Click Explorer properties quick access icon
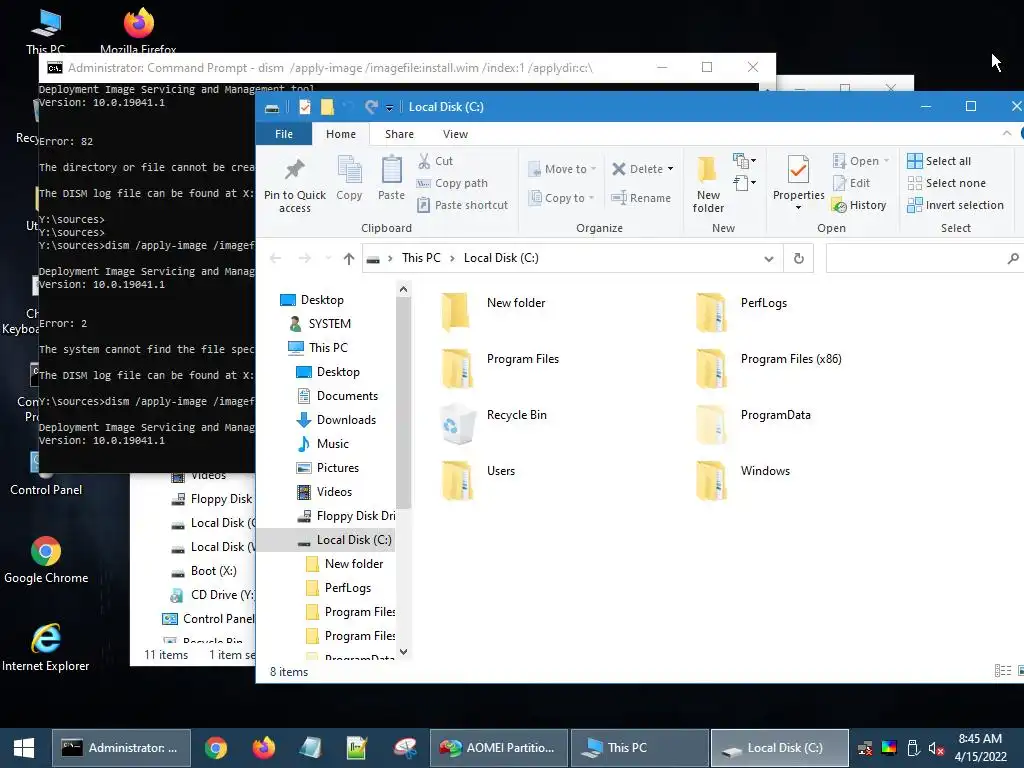The width and height of the screenshot is (1024, 768). (x=304, y=107)
